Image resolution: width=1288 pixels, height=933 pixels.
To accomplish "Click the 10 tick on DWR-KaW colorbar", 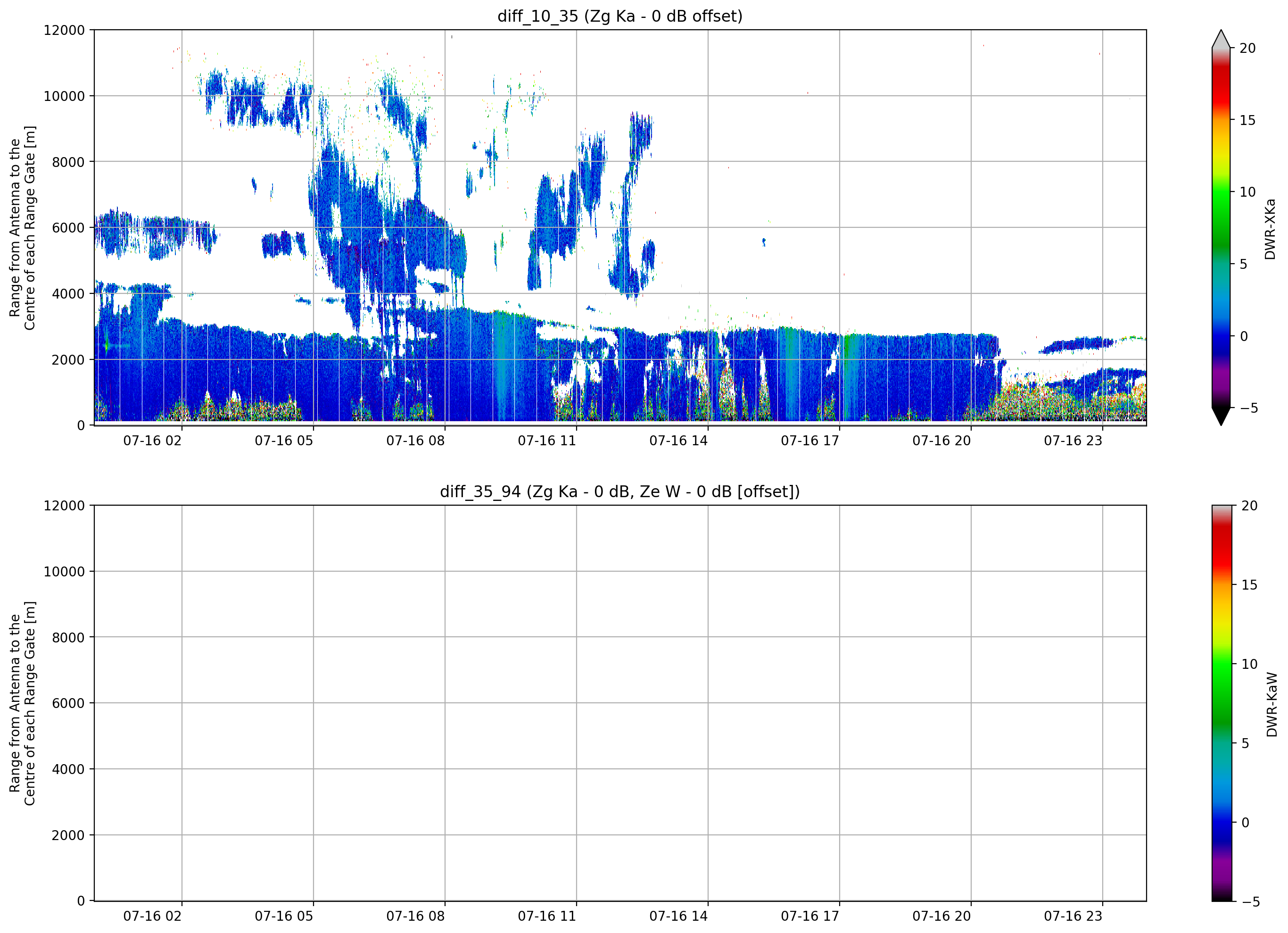I will pyautogui.click(x=1249, y=664).
